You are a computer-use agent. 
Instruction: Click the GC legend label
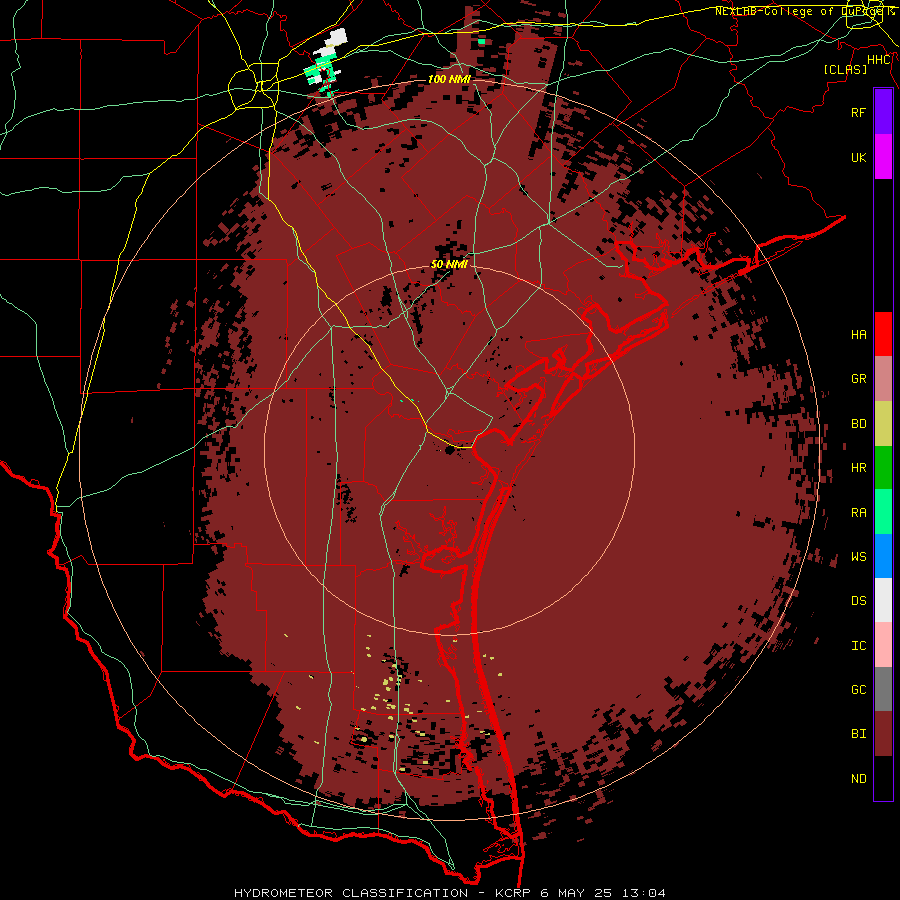(x=858, y=690)
